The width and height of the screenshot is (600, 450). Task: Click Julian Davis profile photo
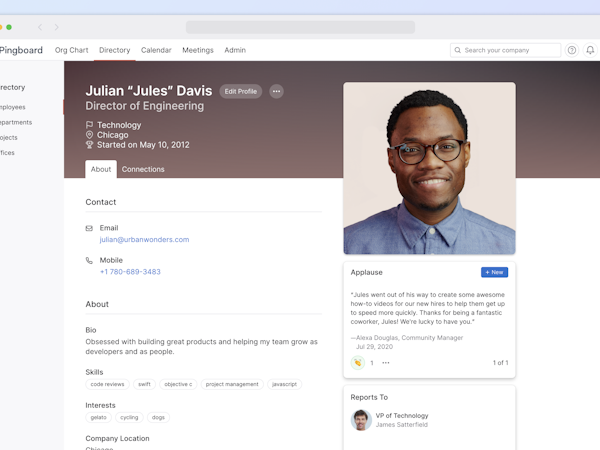429,168
